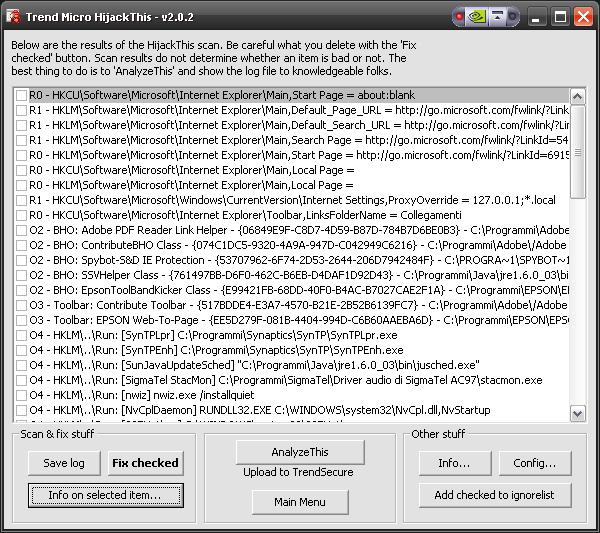The width and height of the screenshot is (600, 533).
Task: Click AnalyzeThis to upload log
Action: (x=300, y=452)
